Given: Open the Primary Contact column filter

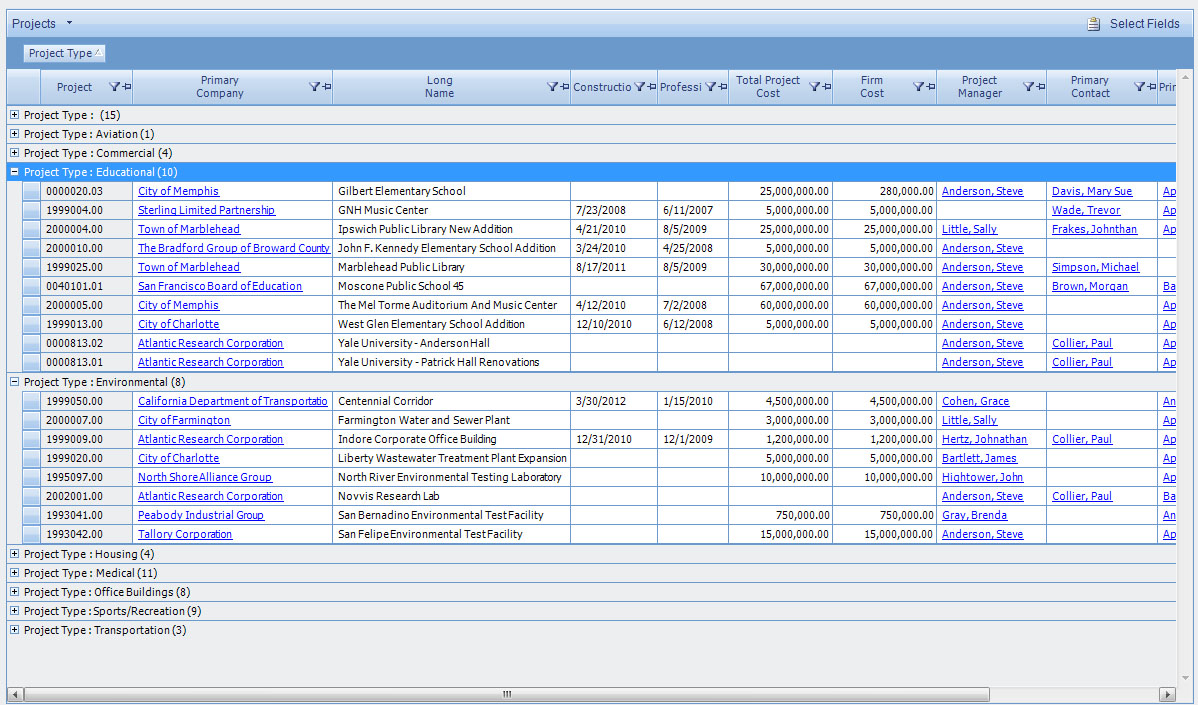Looking at the screenshot, I should (x=1140, y=87).
